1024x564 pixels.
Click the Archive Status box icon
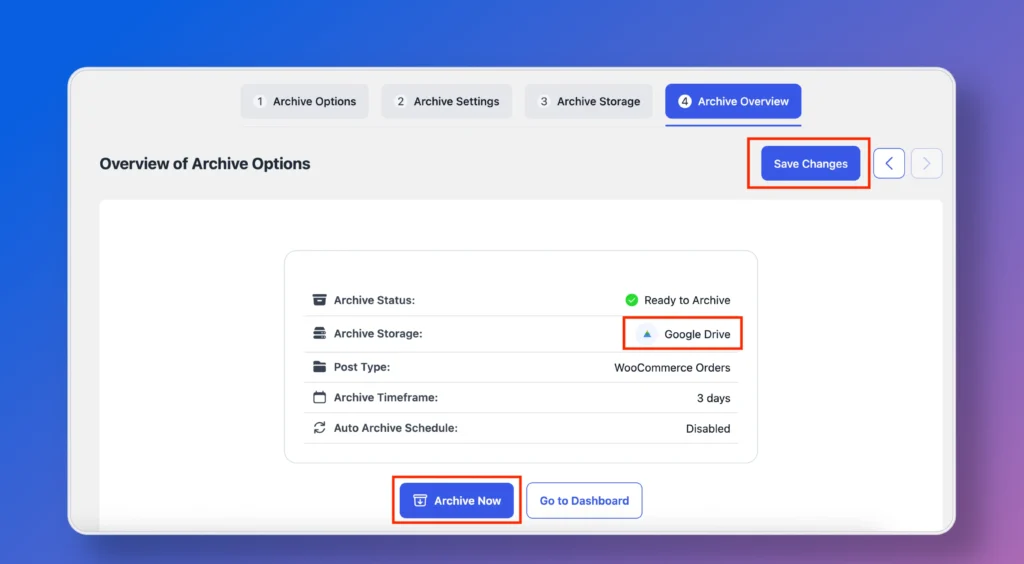pyautogui.click(x=319, y=300)
